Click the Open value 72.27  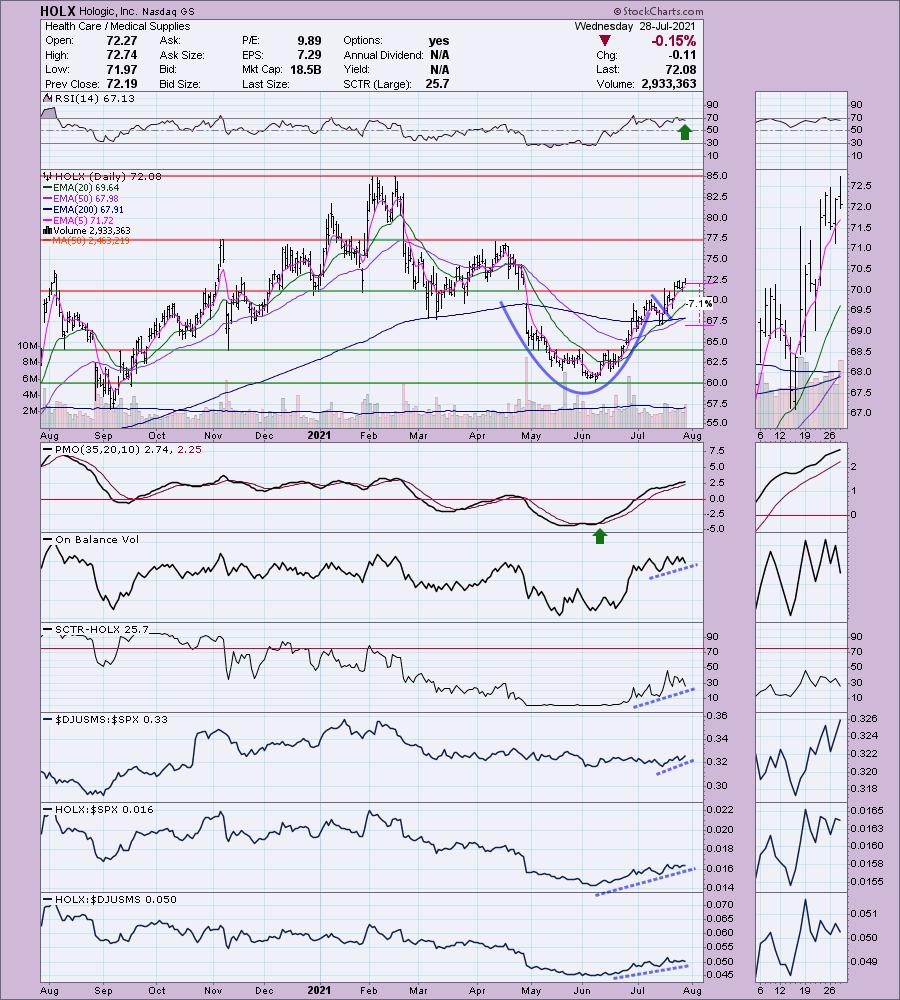[x=121, y=40]
